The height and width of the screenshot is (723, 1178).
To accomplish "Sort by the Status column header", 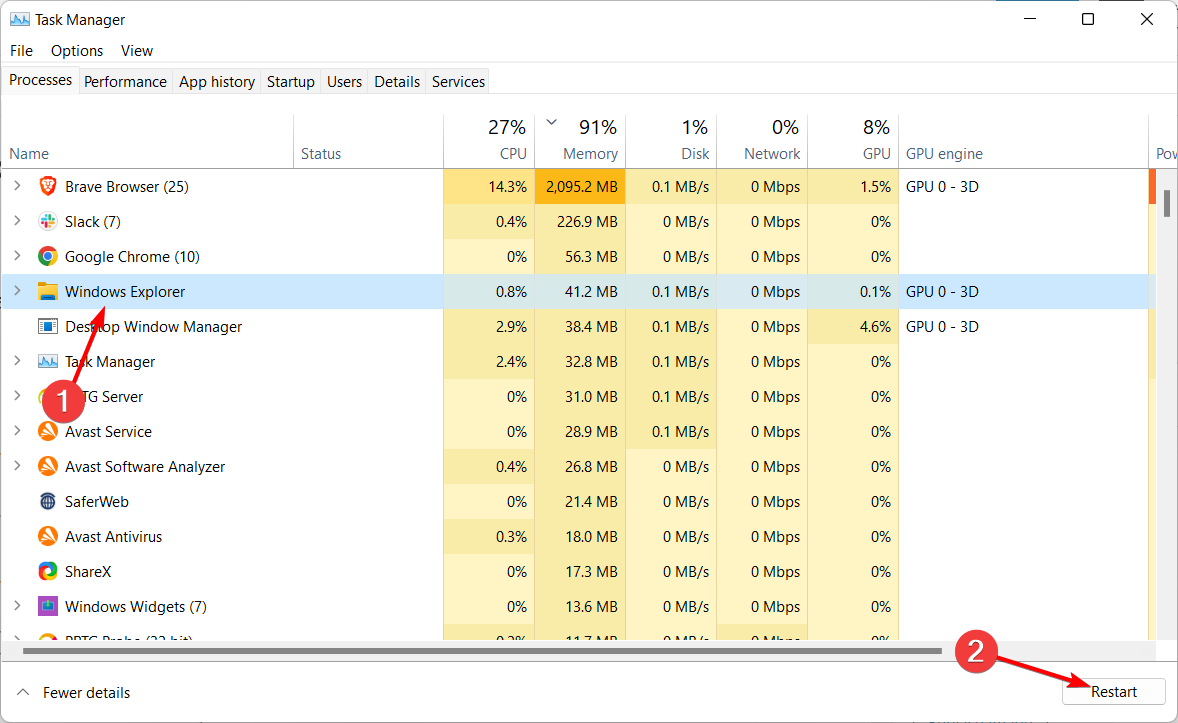I will pos(368,141).
